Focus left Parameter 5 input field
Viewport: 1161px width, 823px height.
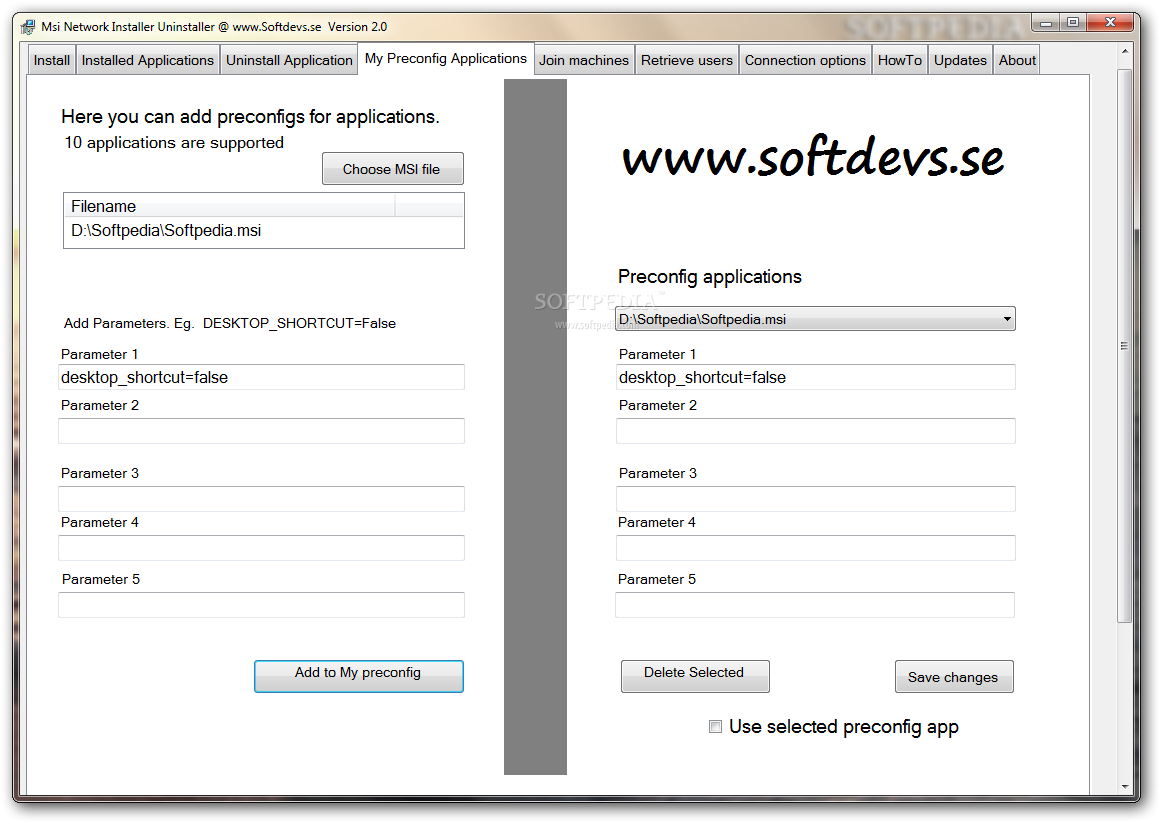pyautogui.click(x=261, y=605)
